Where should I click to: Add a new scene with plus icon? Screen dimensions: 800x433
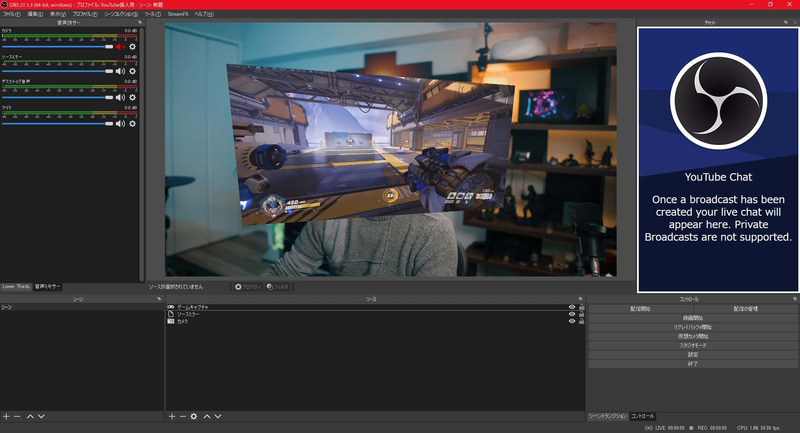(6, 417)
